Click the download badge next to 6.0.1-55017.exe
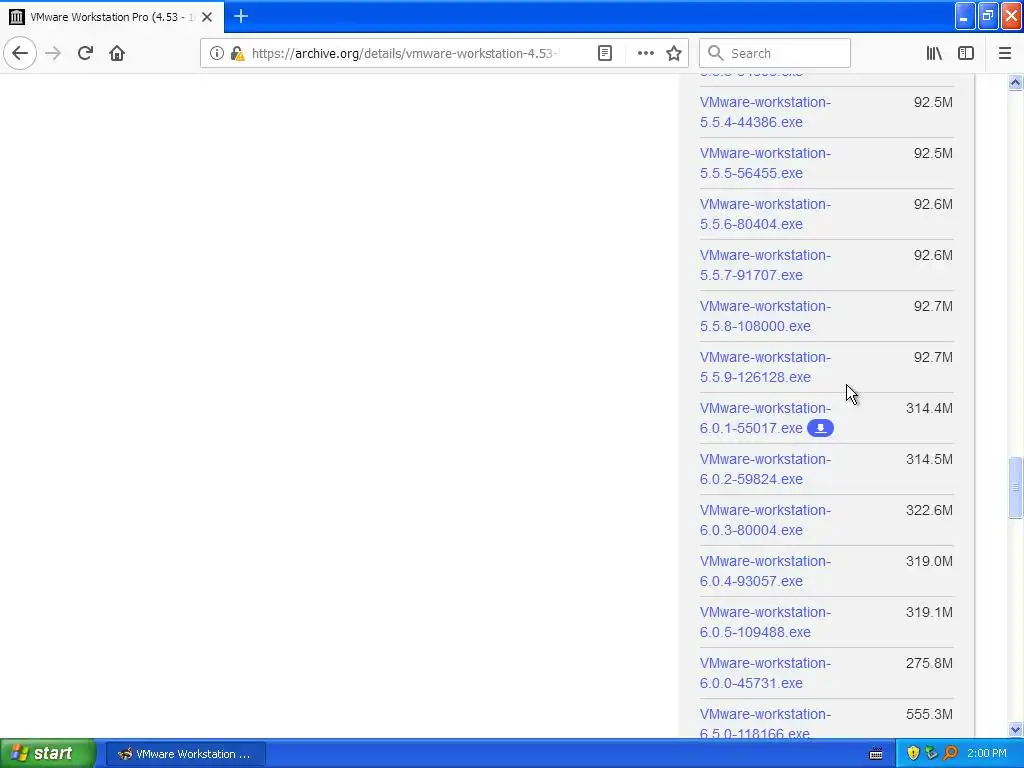This screenshot has height=768, width=1024. pos(820,428)
